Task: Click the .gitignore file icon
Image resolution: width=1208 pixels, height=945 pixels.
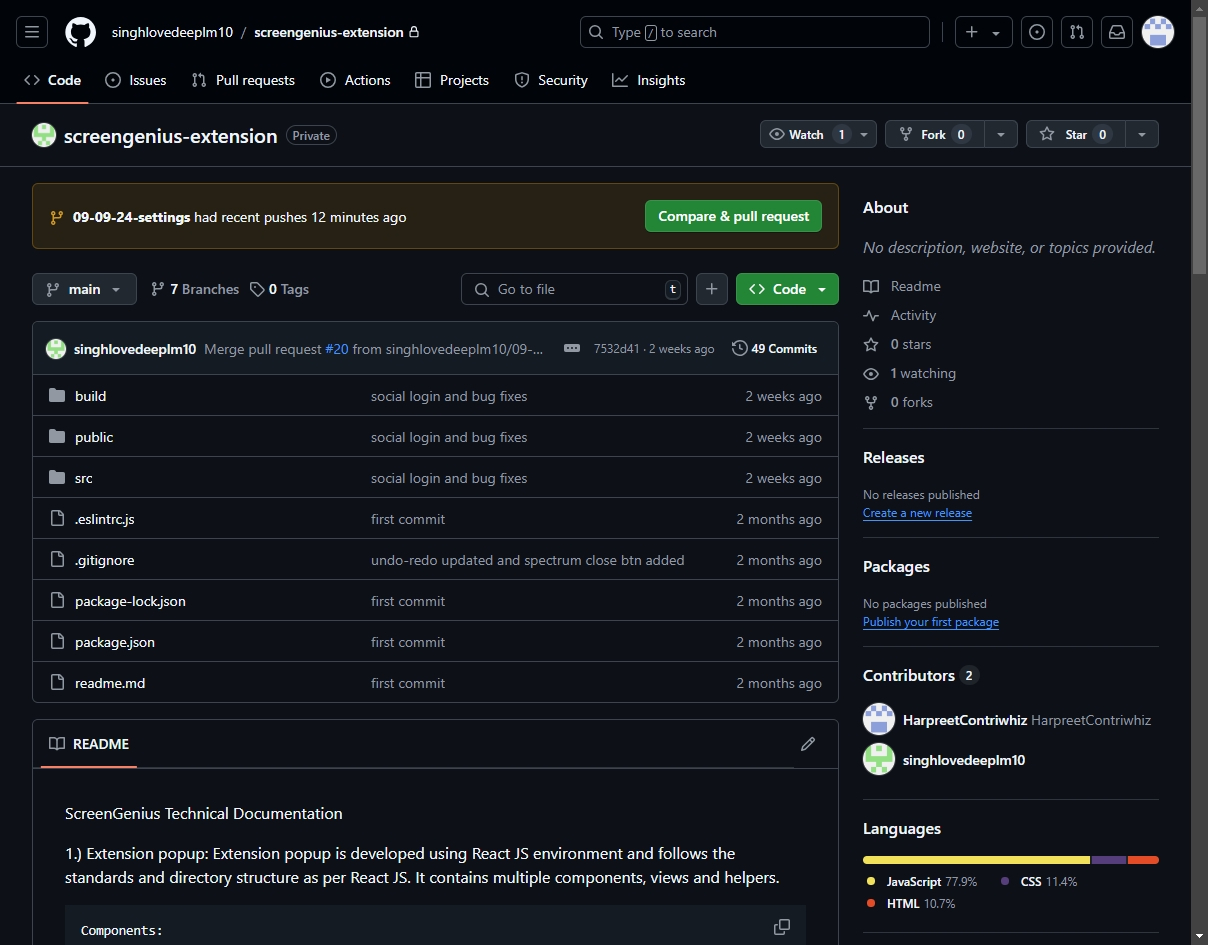Action: pyautogui.click(x=57, y=560)
